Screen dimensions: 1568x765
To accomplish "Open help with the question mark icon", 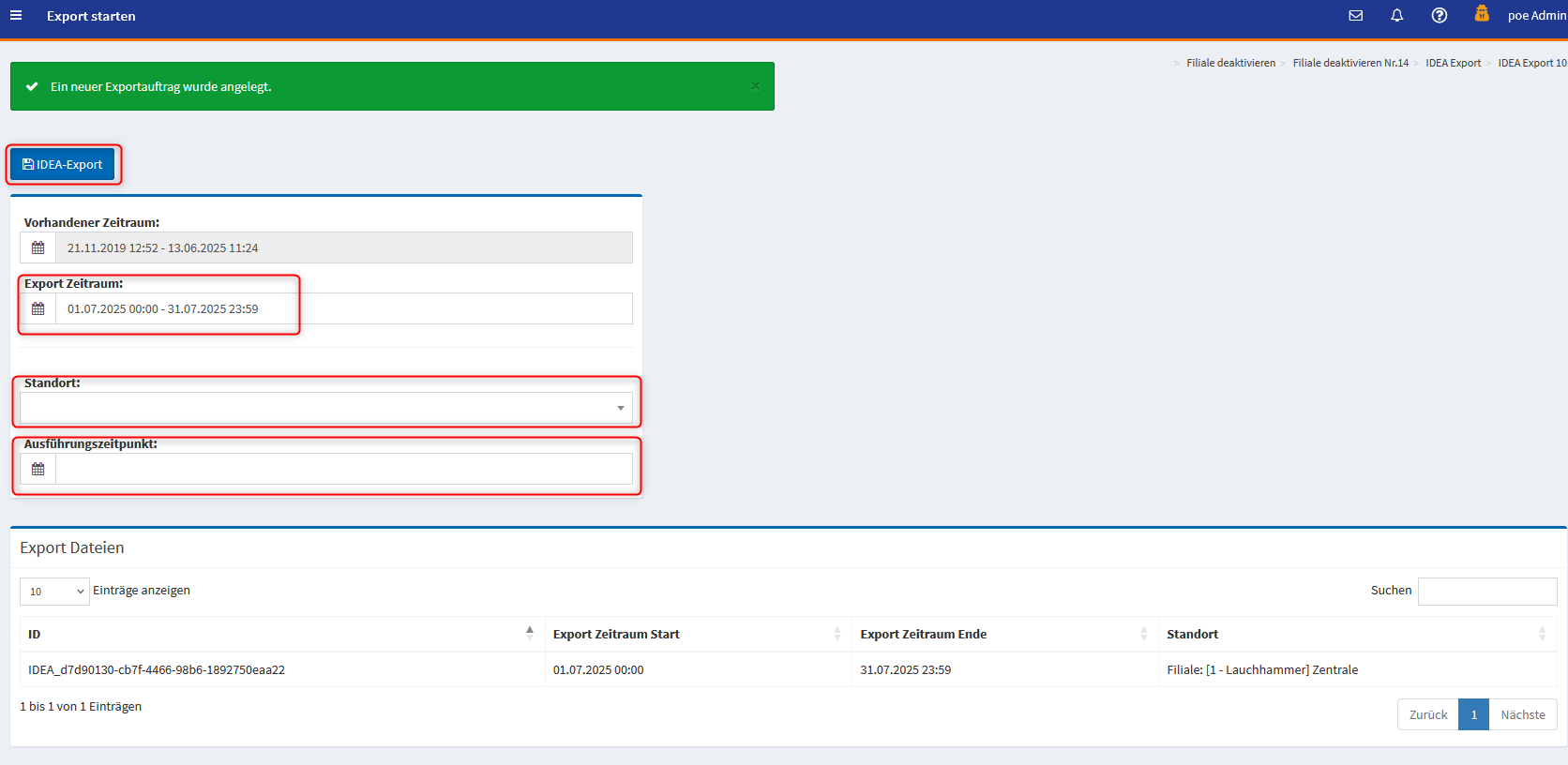I will pos(1439,16).
